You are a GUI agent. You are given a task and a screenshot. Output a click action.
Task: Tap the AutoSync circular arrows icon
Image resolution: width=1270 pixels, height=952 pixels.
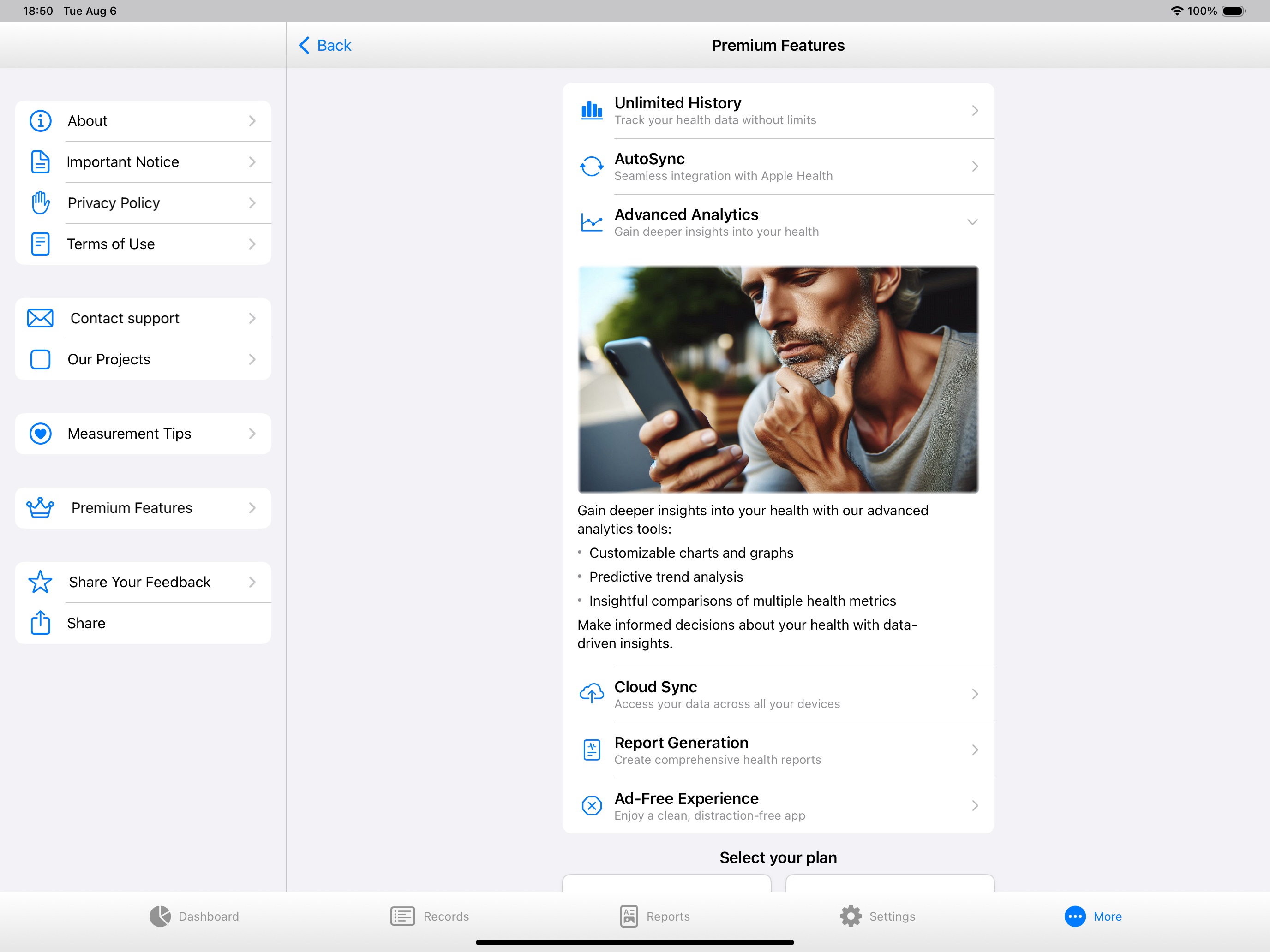click(x=591, y=167)
